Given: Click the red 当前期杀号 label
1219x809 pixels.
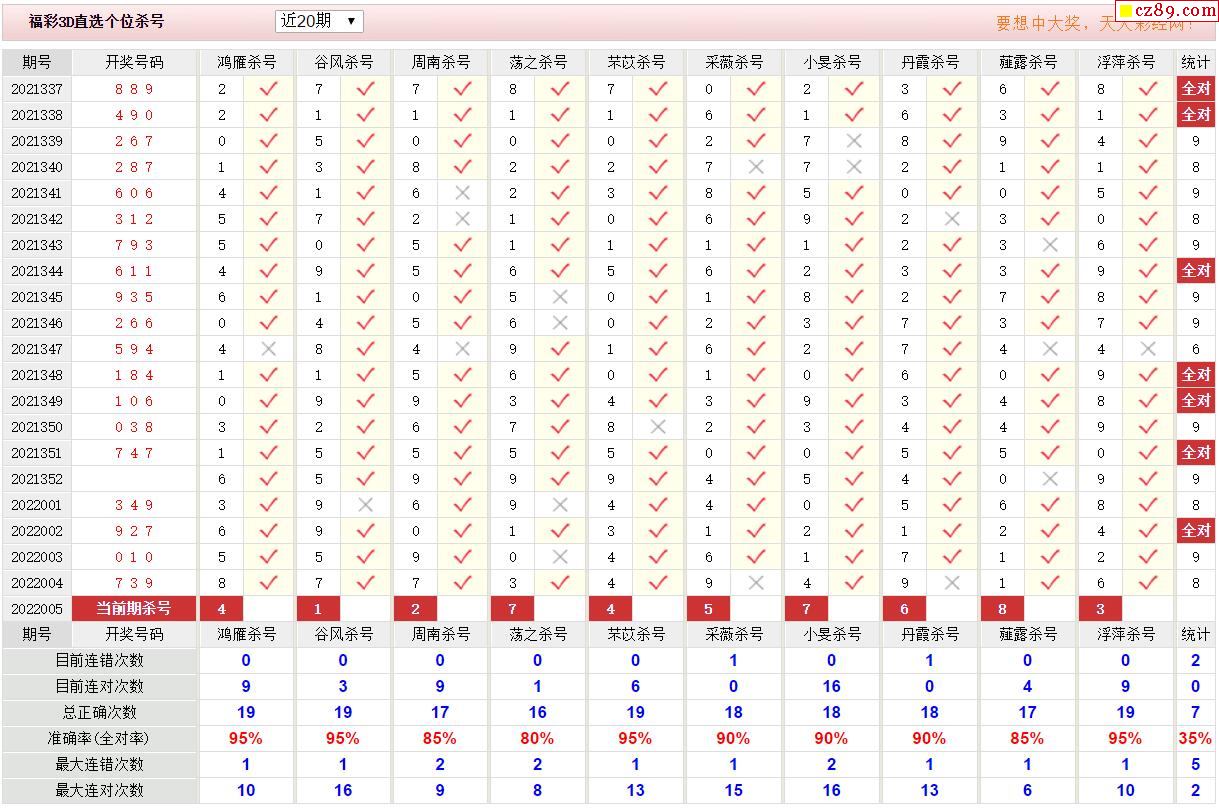Looking at the screenshot, I should [x=134, y=609].
